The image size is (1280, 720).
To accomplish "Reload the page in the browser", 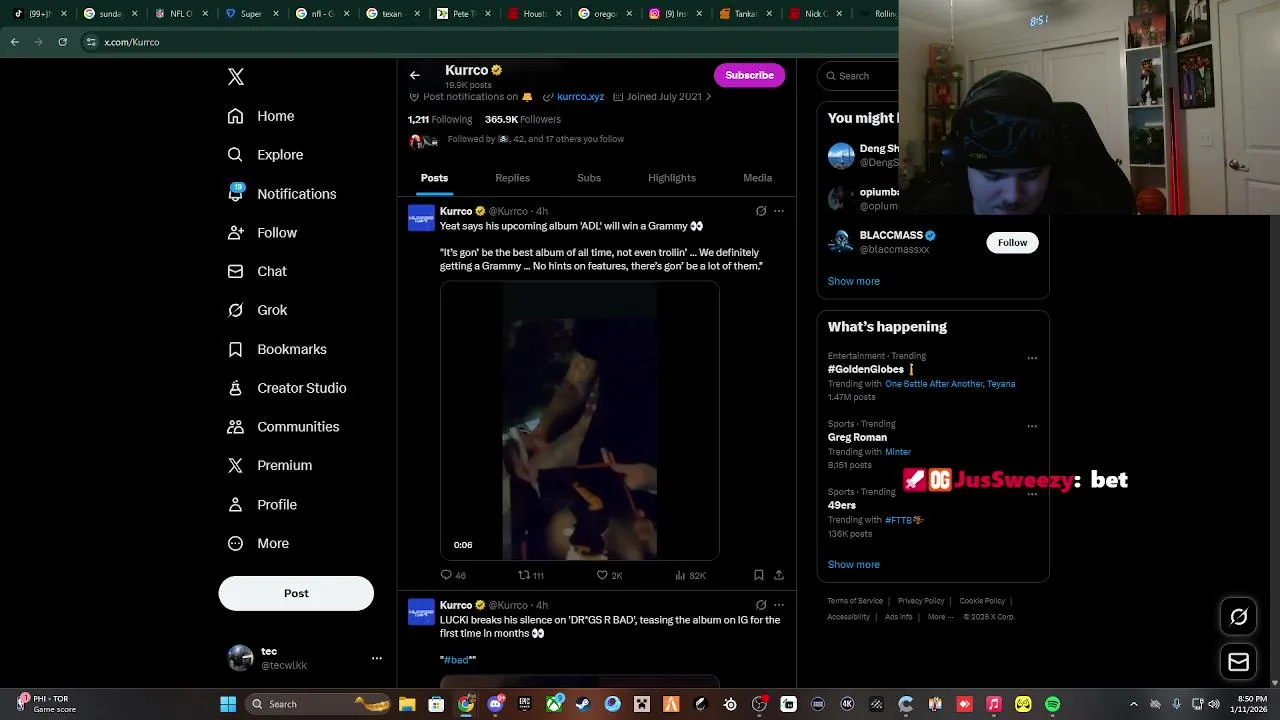I will click(x=62, y=42).
